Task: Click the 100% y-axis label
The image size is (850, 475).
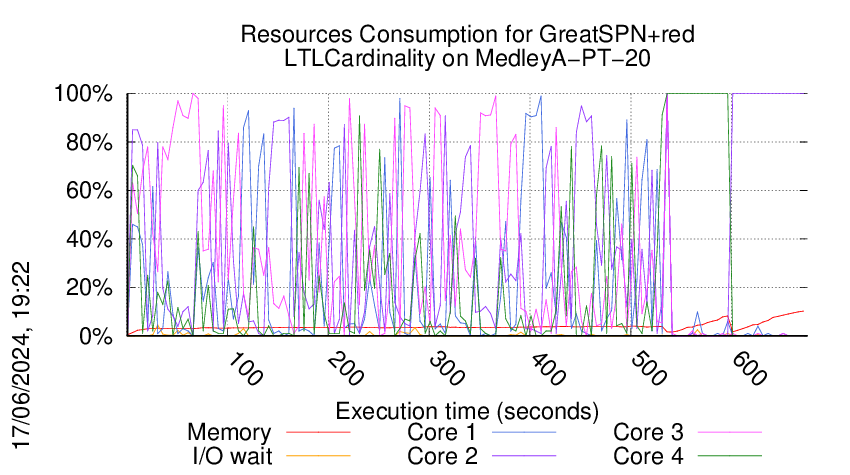Action: point(83,94)
